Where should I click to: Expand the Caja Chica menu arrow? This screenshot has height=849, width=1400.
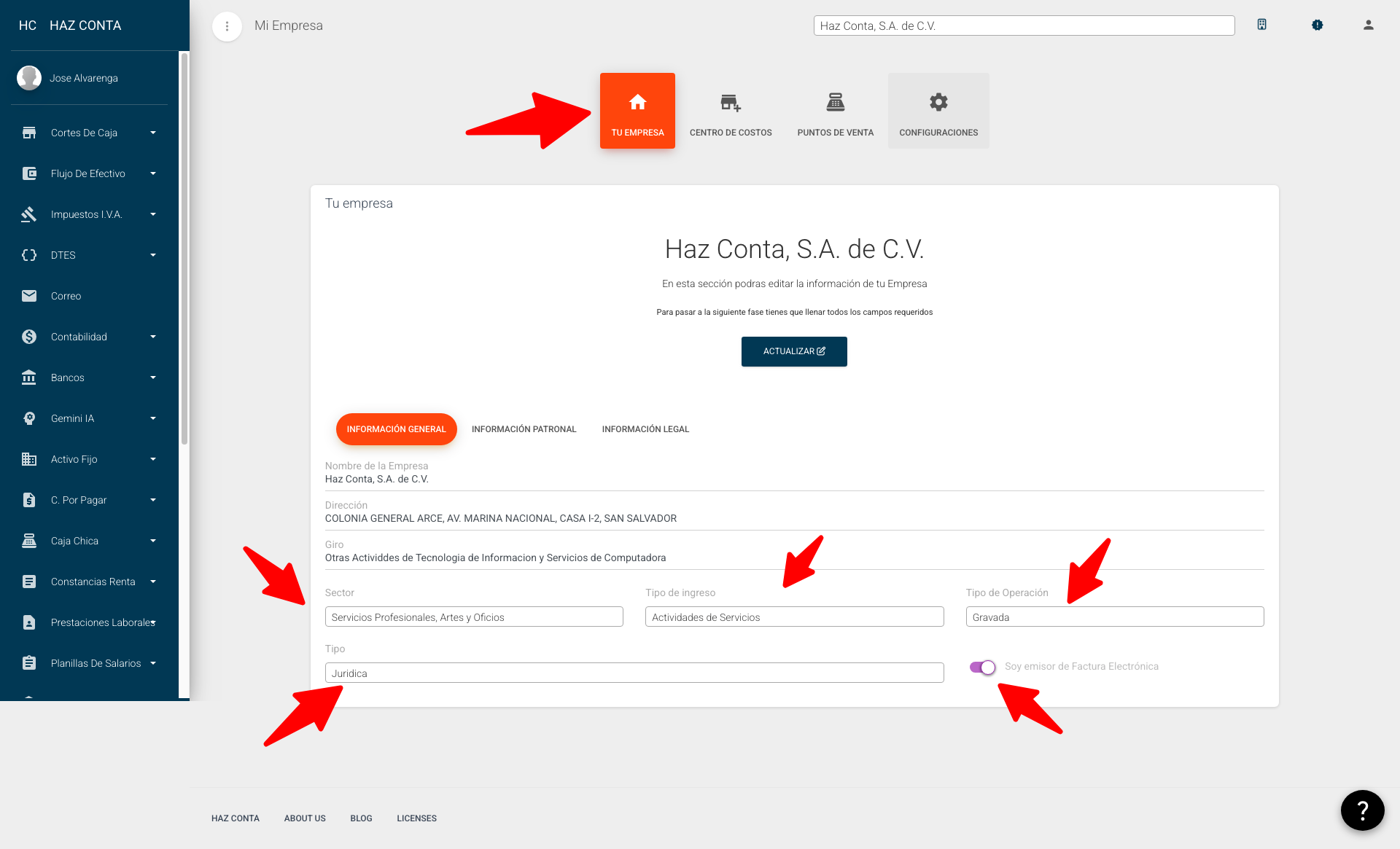(153, 541)
